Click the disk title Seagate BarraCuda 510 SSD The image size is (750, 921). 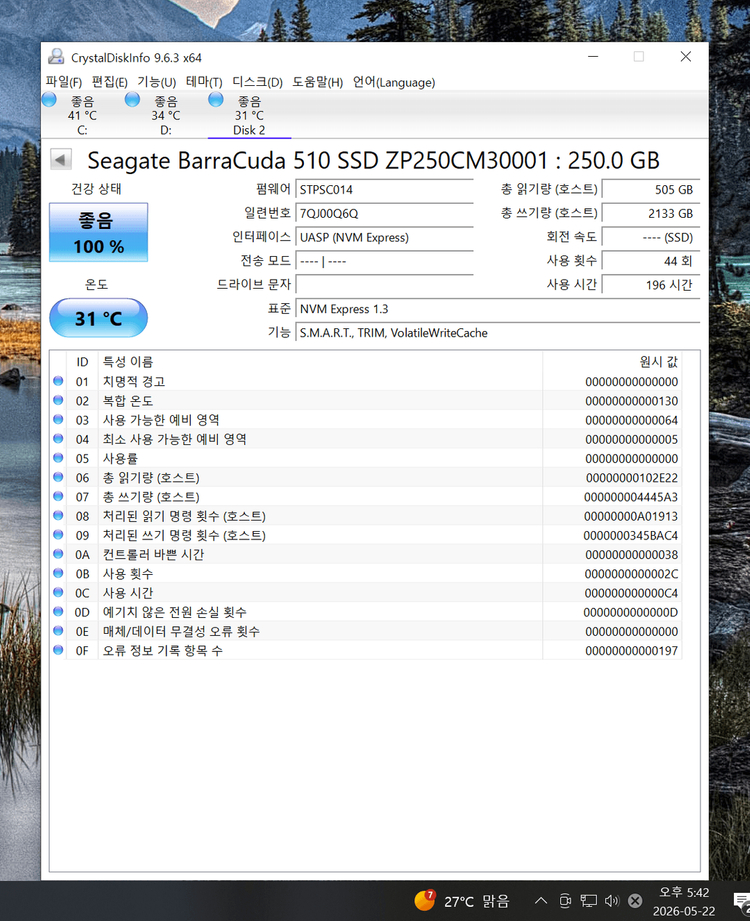[374, 160]
